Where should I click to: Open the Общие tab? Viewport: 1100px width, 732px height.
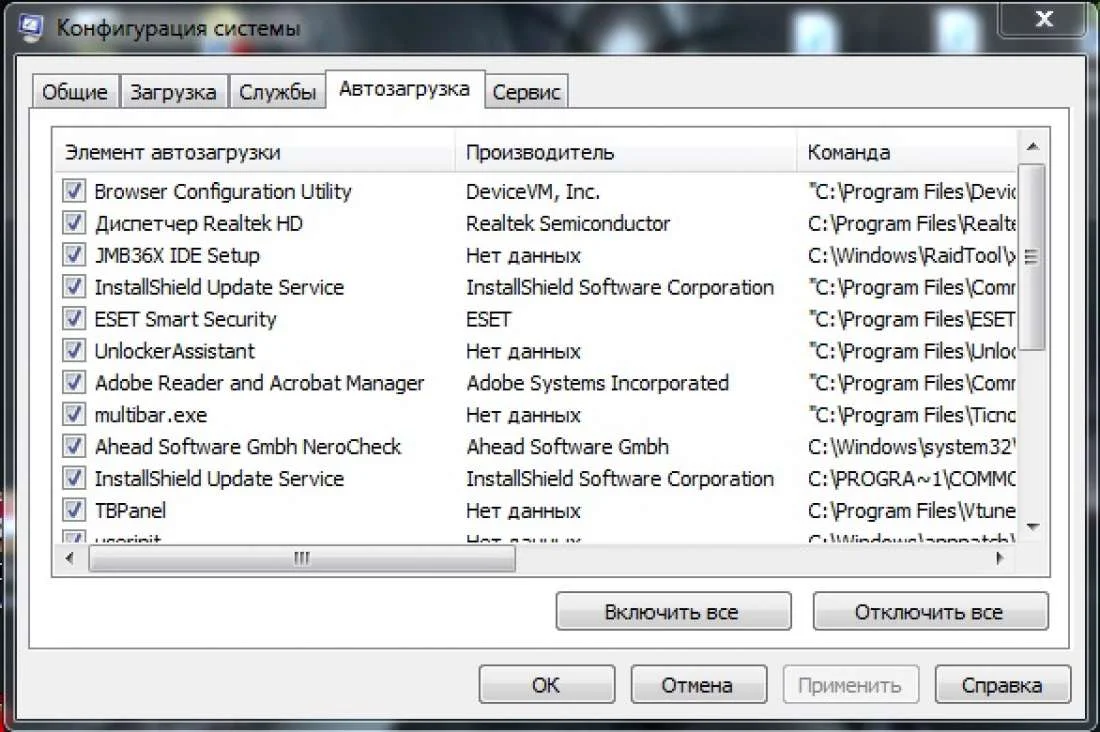(75, 92)
